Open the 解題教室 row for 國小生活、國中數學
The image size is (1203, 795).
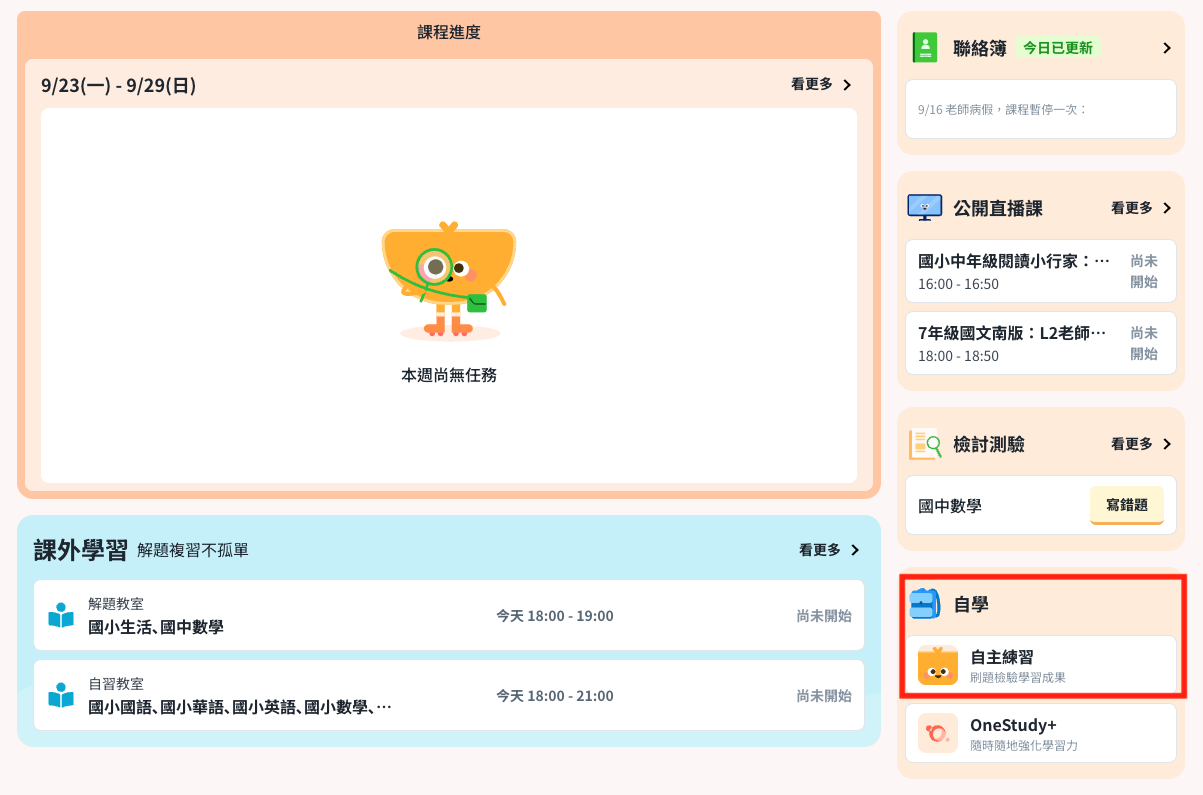(449, 615)
